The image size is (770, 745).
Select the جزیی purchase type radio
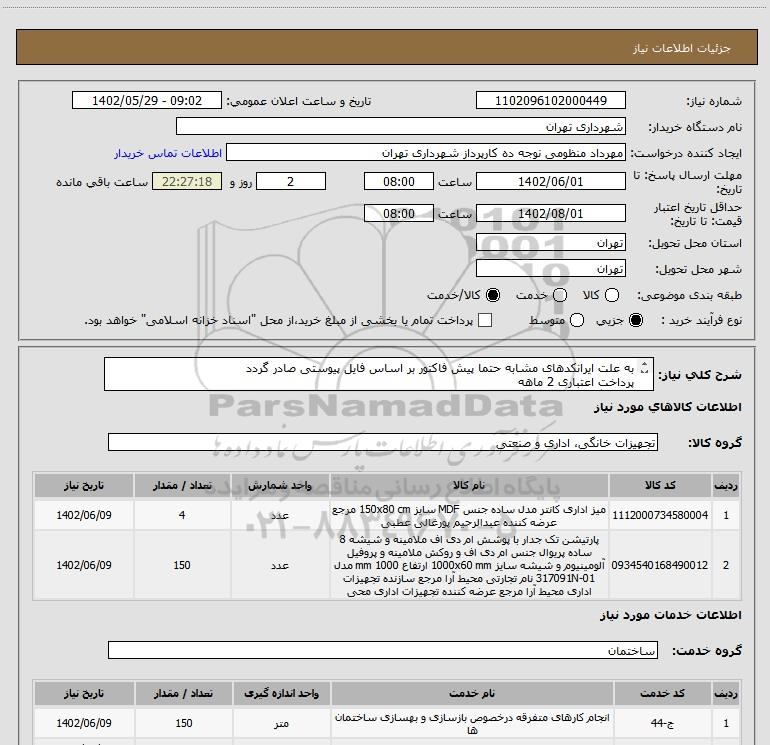point(636,320)
